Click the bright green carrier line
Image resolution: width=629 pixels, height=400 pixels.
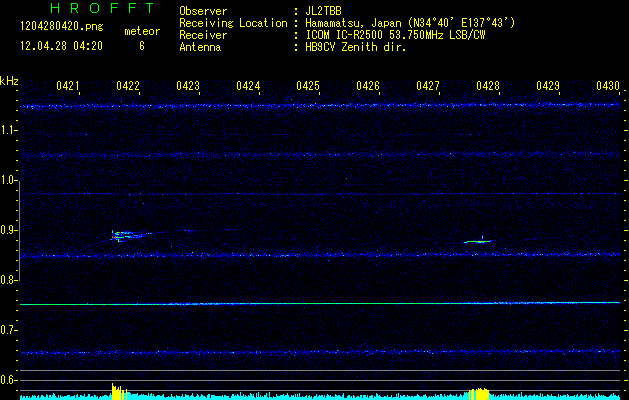tap(320, 303)
